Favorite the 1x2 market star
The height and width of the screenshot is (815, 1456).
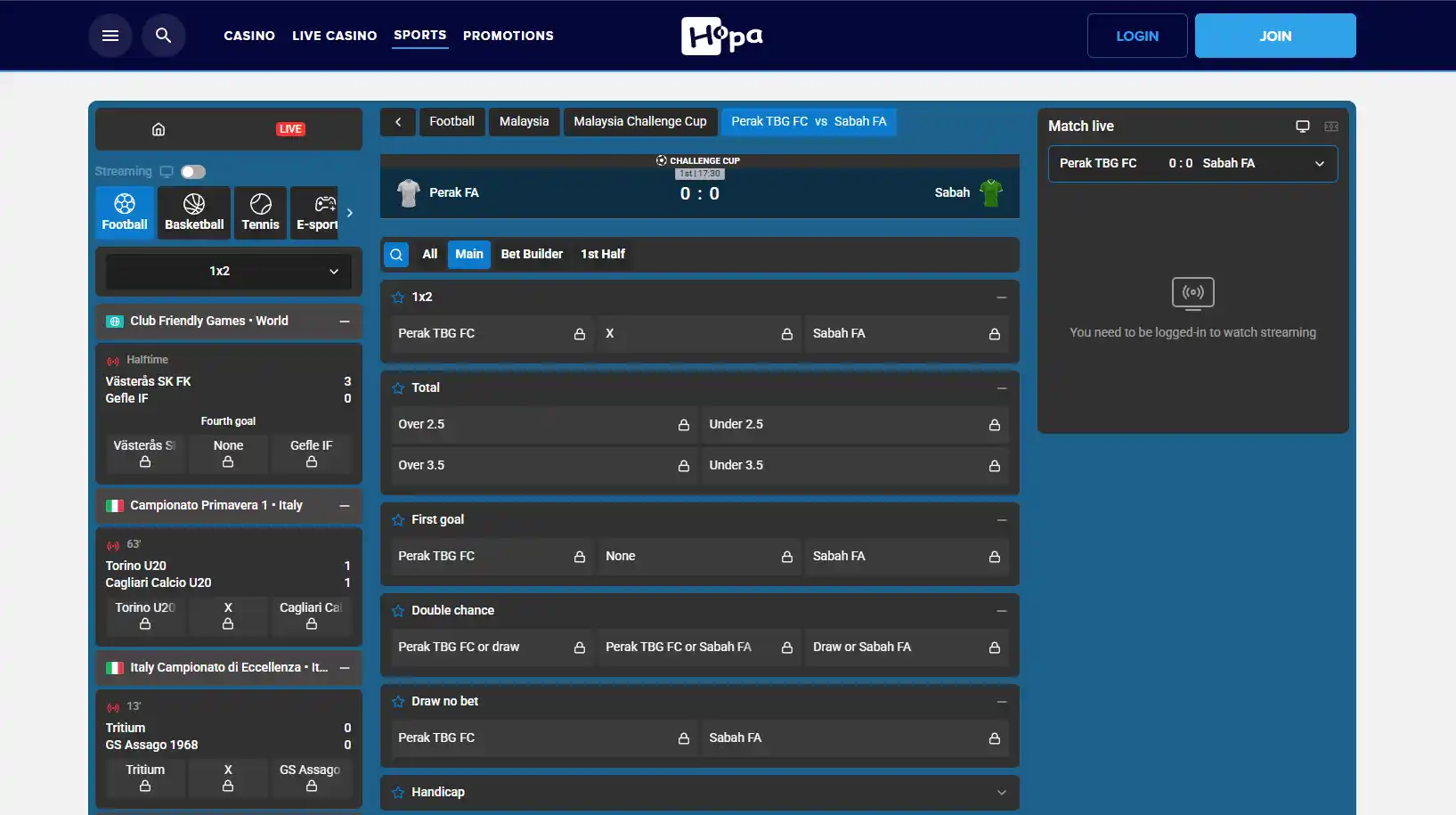tap(398, 297)
